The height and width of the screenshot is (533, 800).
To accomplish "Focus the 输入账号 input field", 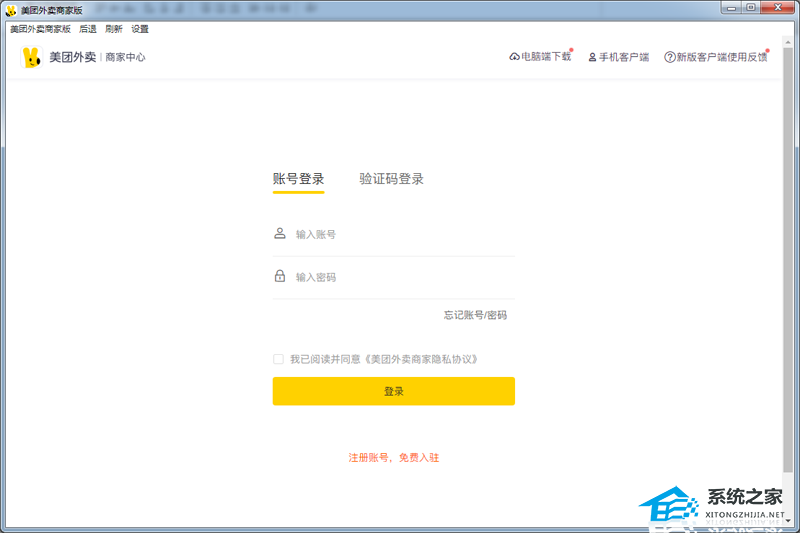I will coord(400,234).
